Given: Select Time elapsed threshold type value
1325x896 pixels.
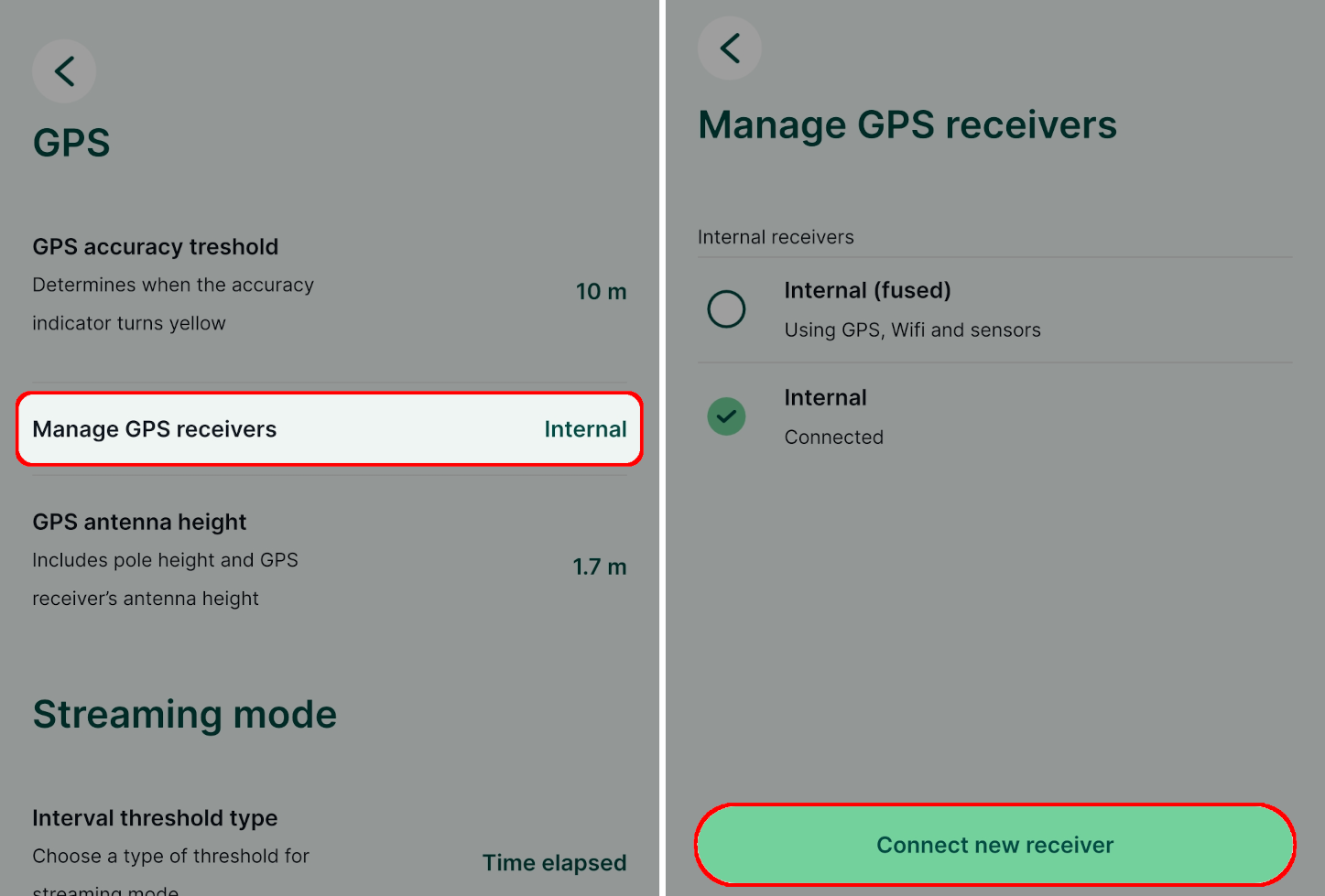Looking at the screenshot, I should [x=554, y=862].
